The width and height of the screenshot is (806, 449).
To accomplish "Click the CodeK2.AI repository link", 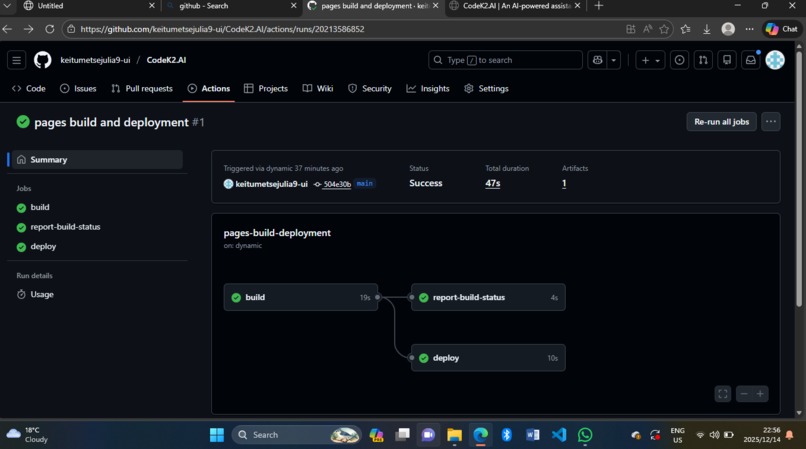I will (167, 60).
